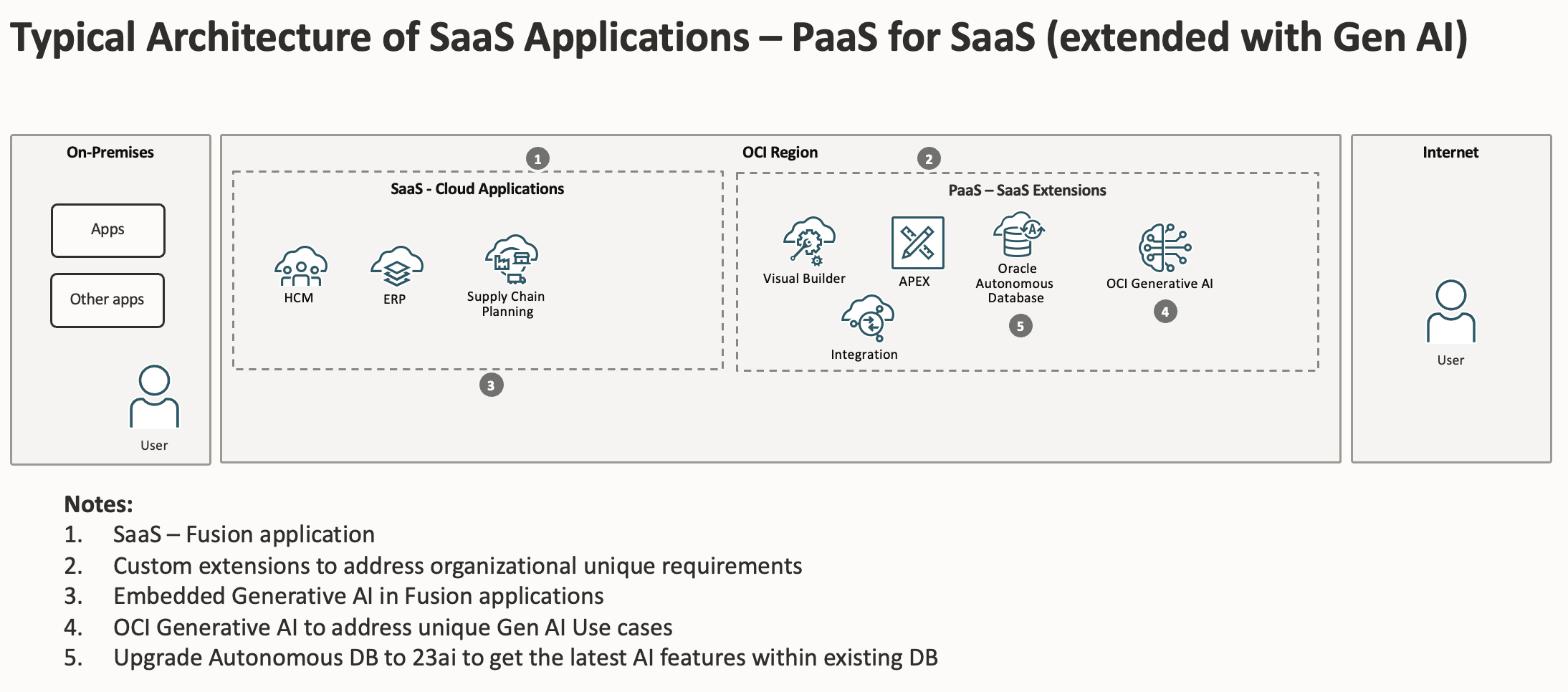Click the On-Premises User icon
Screen dimensions: 1568x692
(x=154, y=397)
